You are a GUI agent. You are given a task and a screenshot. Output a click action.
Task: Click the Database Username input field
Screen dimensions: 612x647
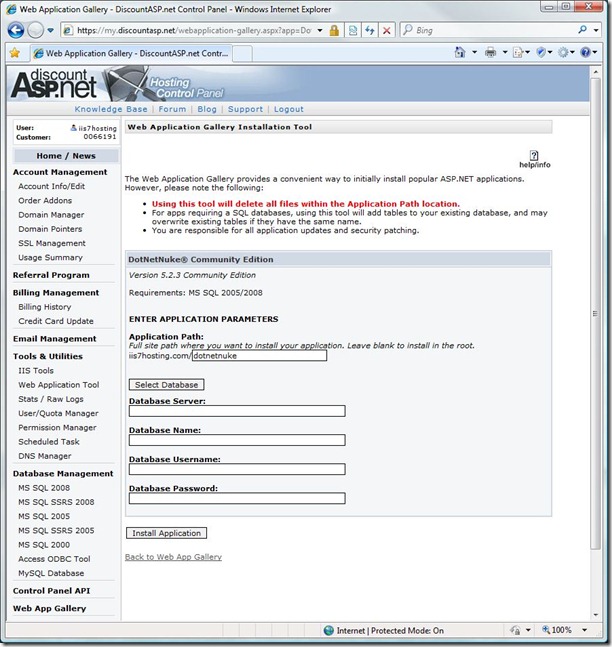[237, 469]
